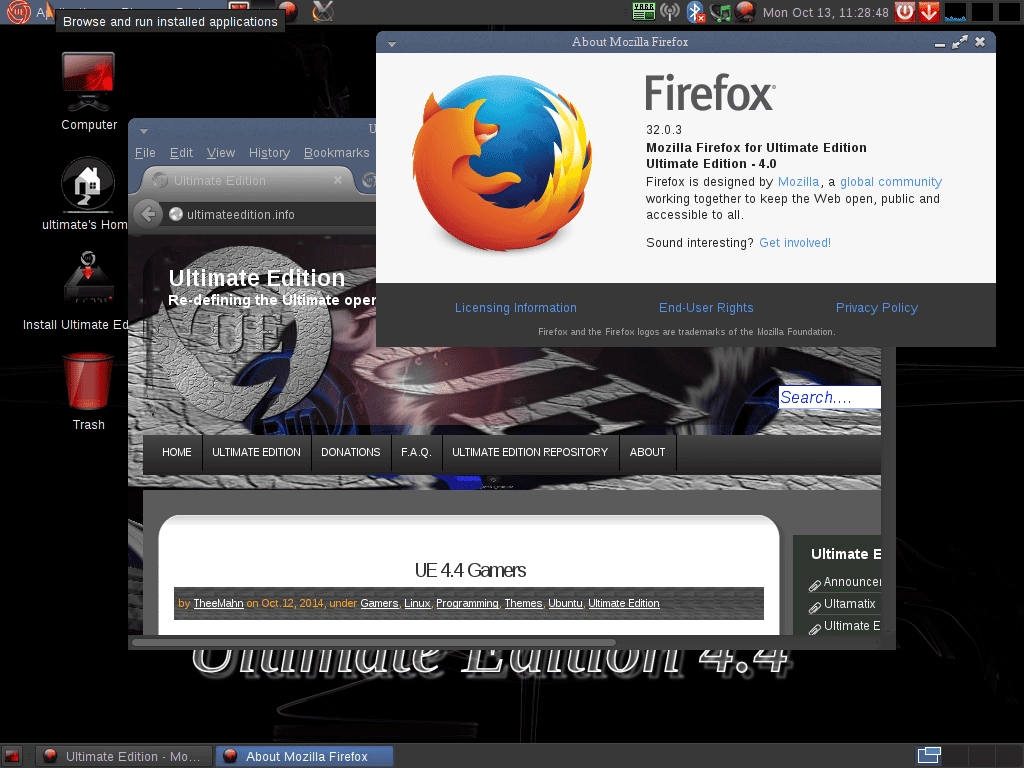Open the Edit menu in Firefox
Image resolution: width=1024 pixels, height=768 pixels.
pyautogui.click(x=181, y=153)
